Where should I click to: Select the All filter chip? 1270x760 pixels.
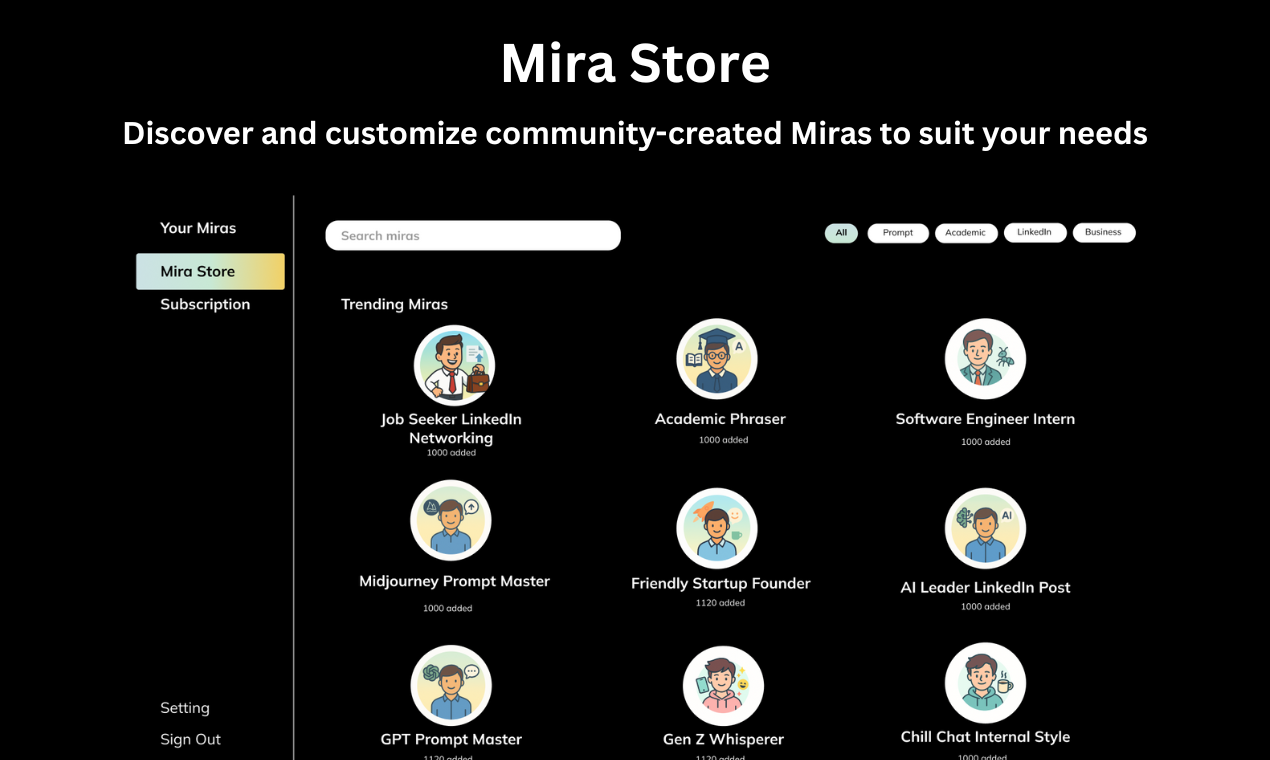pyautogui.click(x=841, y=232)
